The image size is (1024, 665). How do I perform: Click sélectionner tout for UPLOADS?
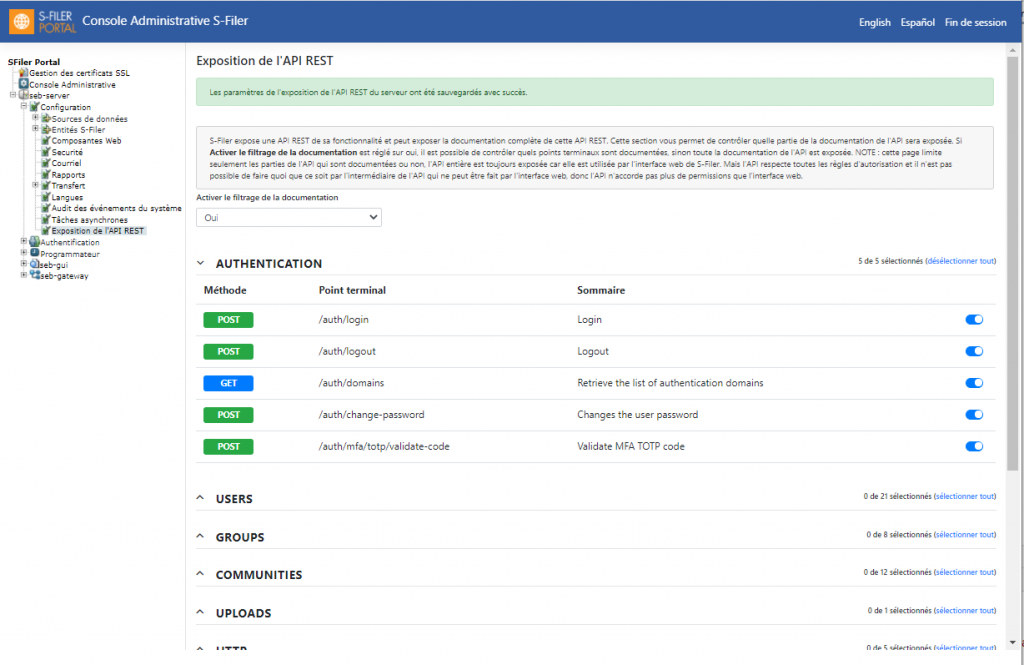[965, 611]
